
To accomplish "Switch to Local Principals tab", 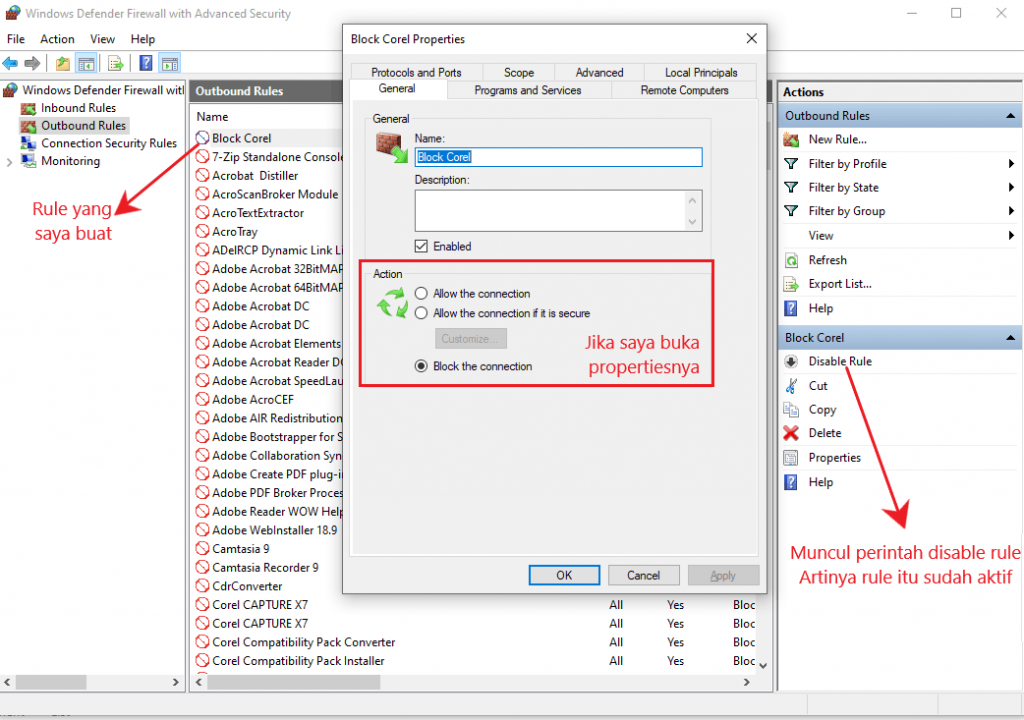I will coord(701,73).
